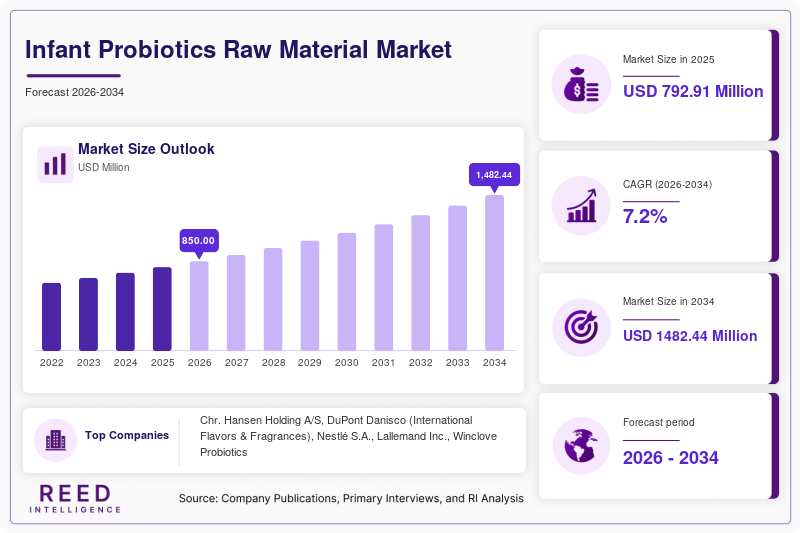800x533 pixels.
Task: Select the 2034 bar in chart
Action: point(494,273)
